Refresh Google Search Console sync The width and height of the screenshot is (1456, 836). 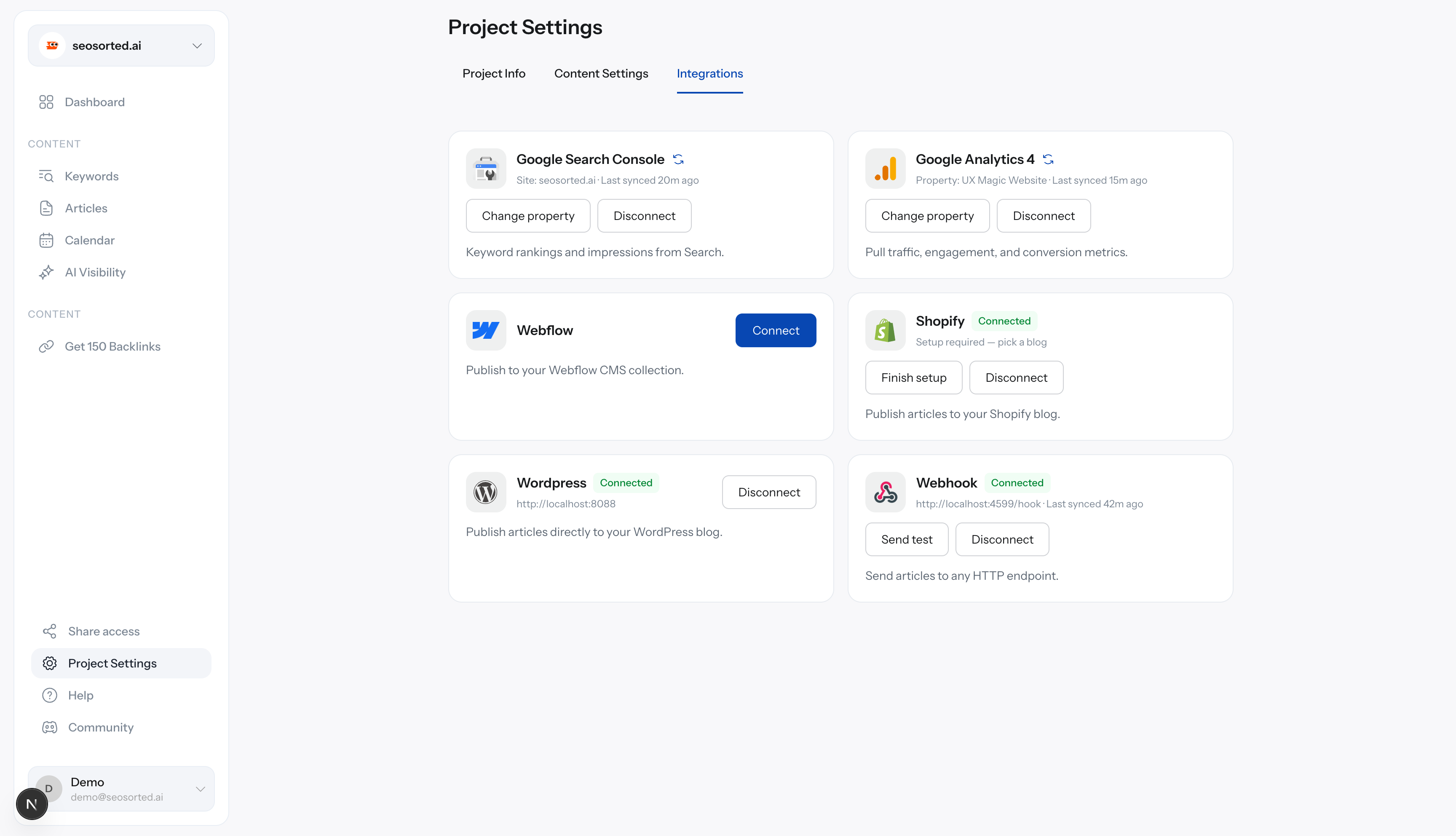tap(678, 159)
